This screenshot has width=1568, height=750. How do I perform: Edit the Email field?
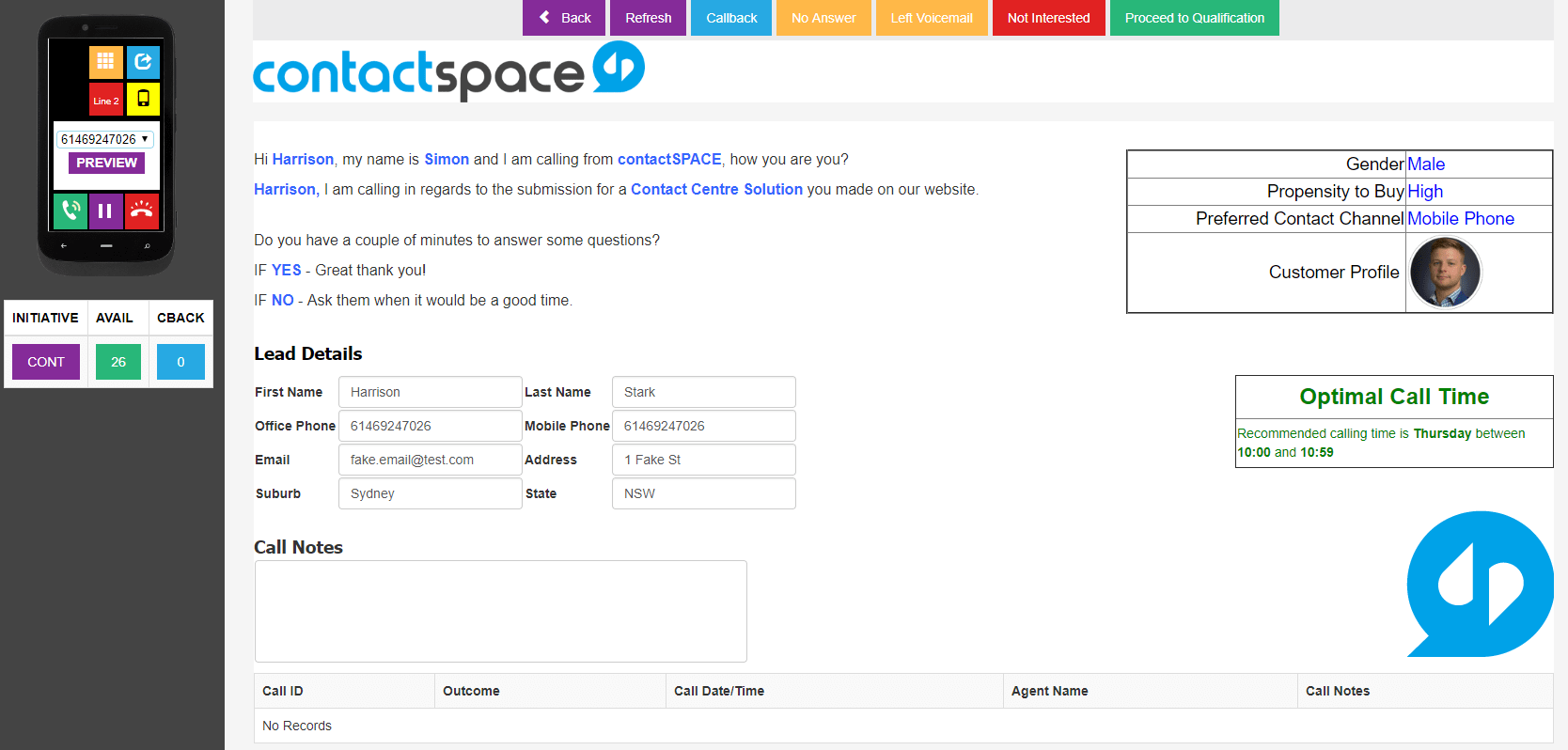(x=430, y=460)
